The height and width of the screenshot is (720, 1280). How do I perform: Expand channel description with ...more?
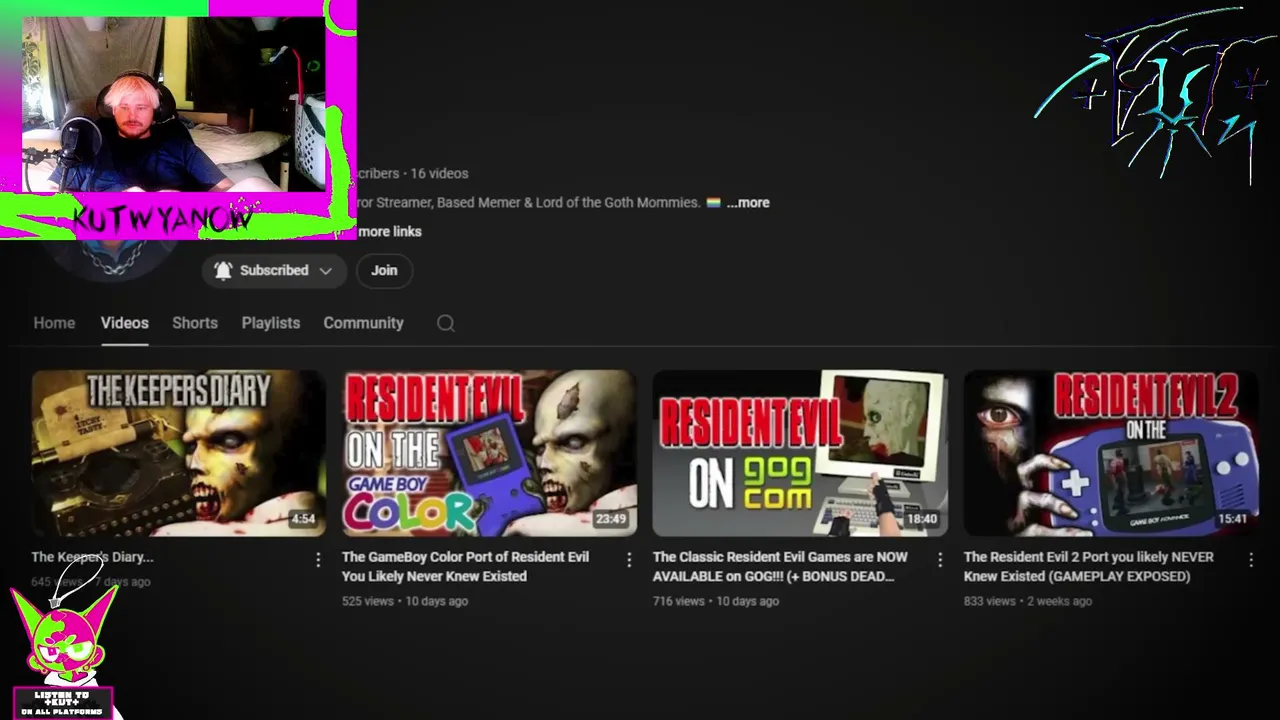click(748, 202)
